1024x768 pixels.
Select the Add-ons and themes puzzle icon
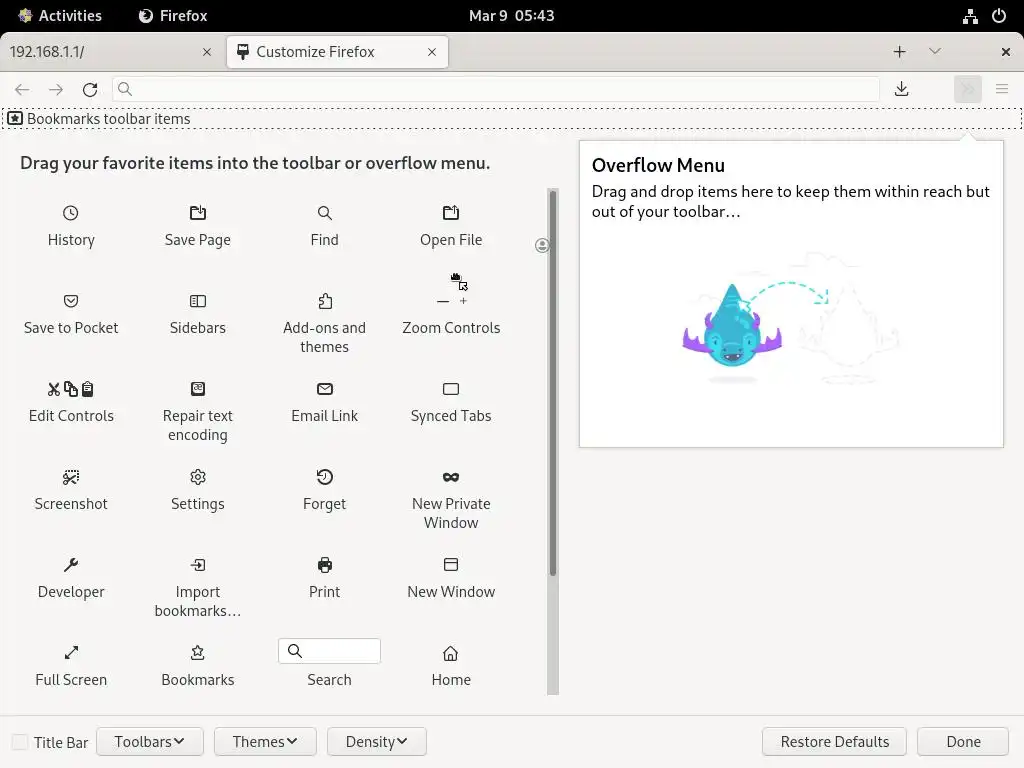(325, 301)
